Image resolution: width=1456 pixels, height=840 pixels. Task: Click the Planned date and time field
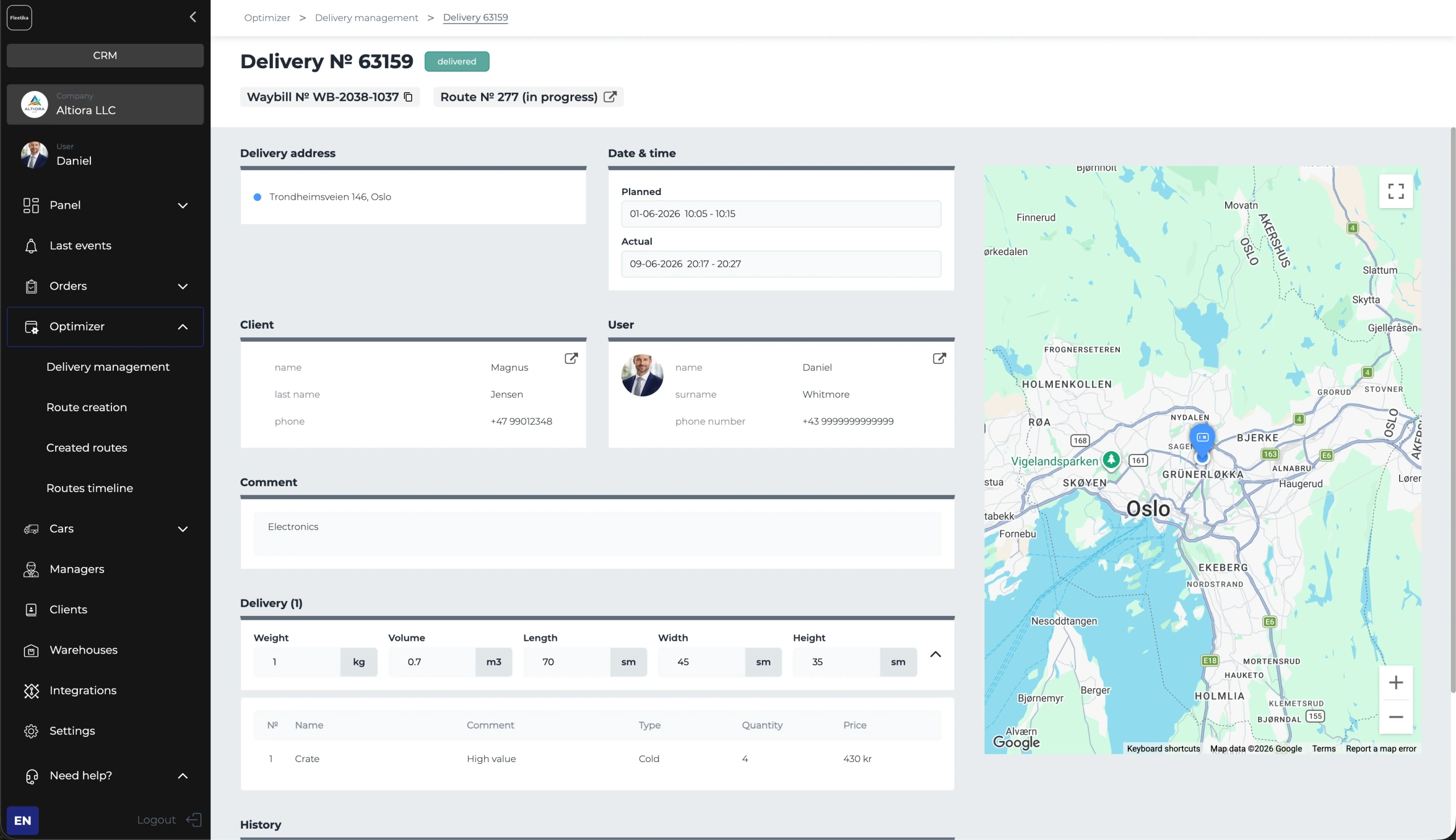[x=781, y=214]
